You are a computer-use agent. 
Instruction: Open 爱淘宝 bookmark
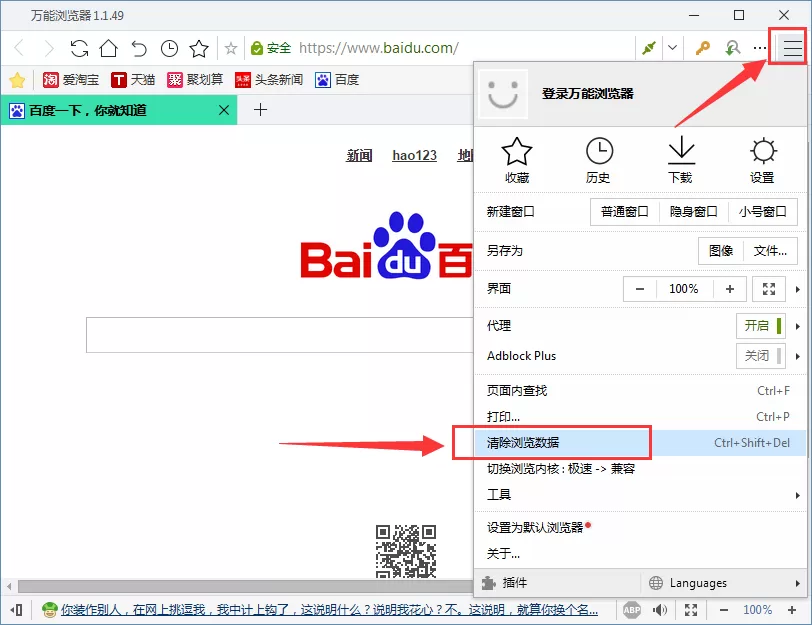71,80
